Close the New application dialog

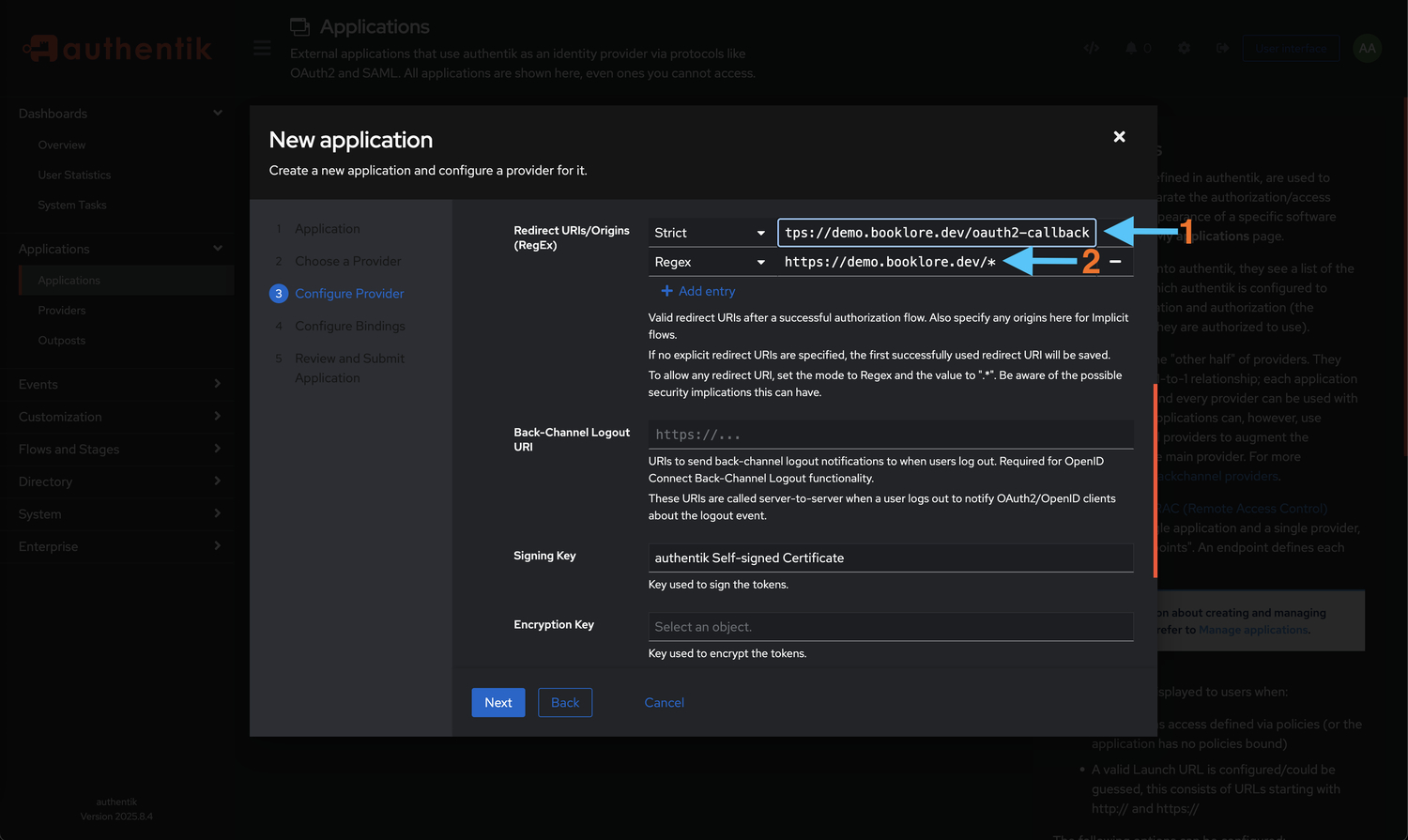coord(1119,137)
